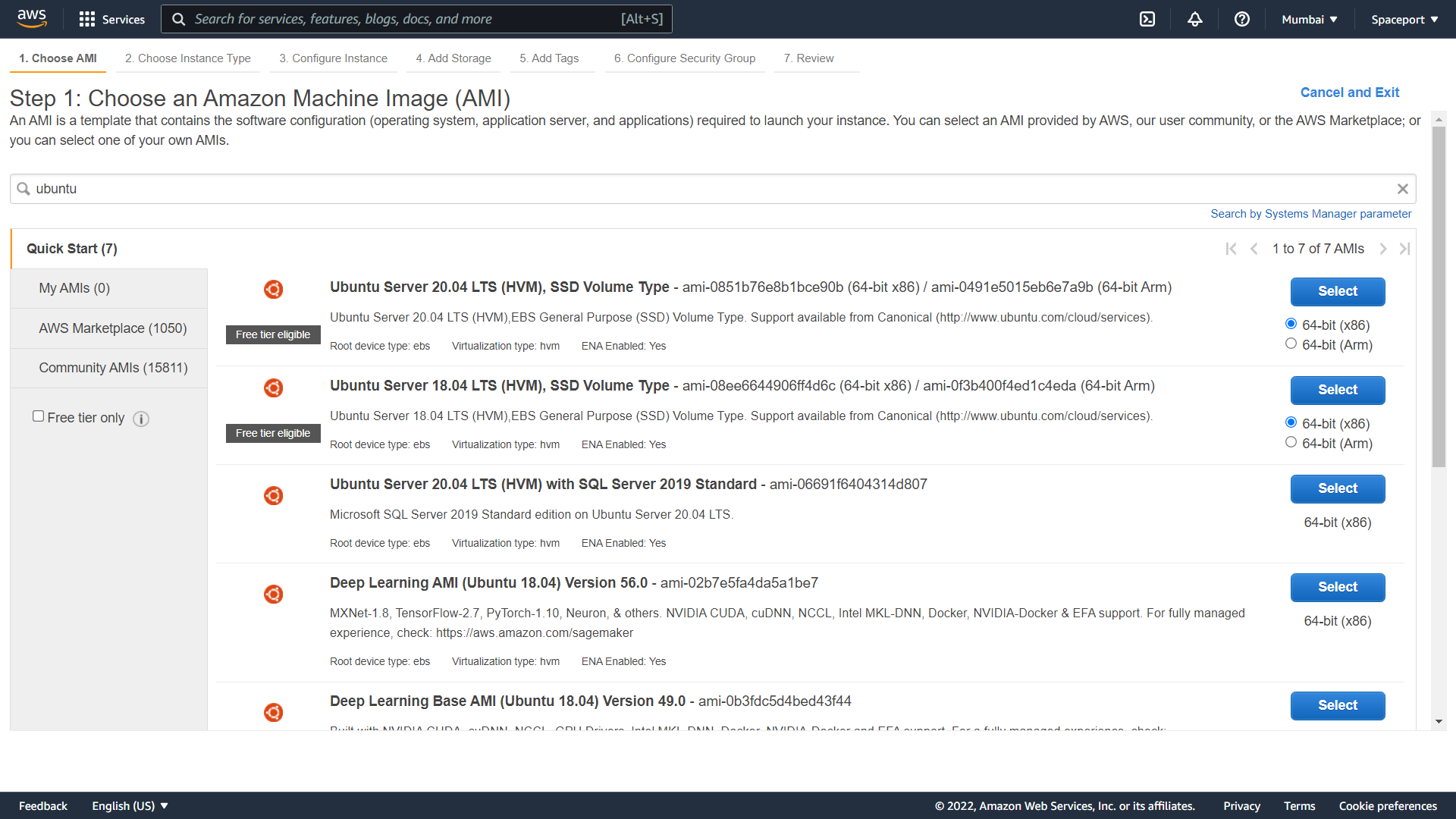Select Ubuntu Server 20.04 LTS SSD AMI
The height and width of the screenshot is (819, 1456).
[x=1338, y=291]
